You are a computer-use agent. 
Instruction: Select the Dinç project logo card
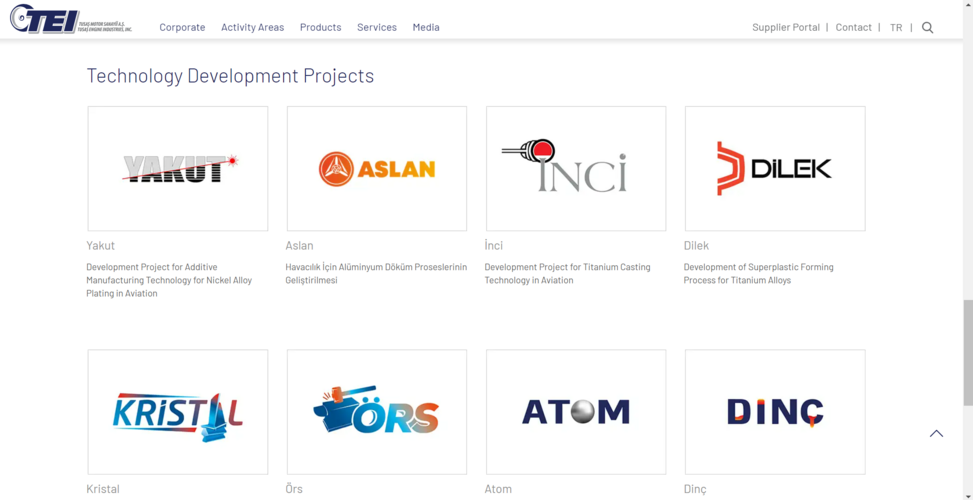coord(775,412)
